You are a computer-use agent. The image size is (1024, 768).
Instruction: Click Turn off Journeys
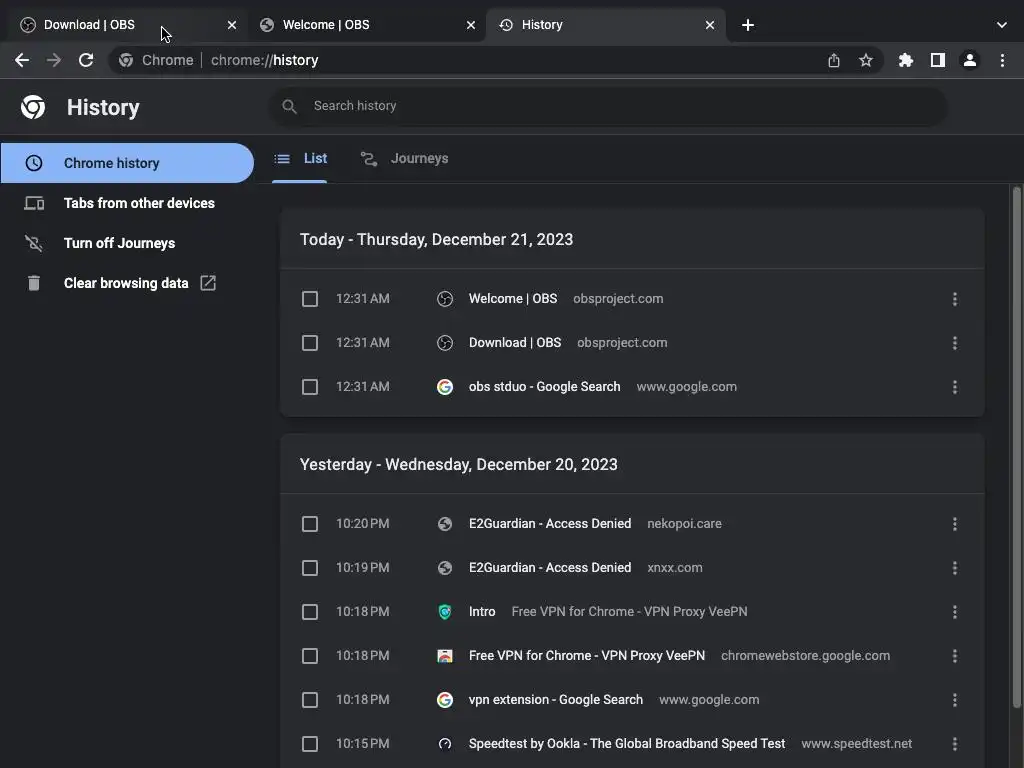tap(119, 243)
